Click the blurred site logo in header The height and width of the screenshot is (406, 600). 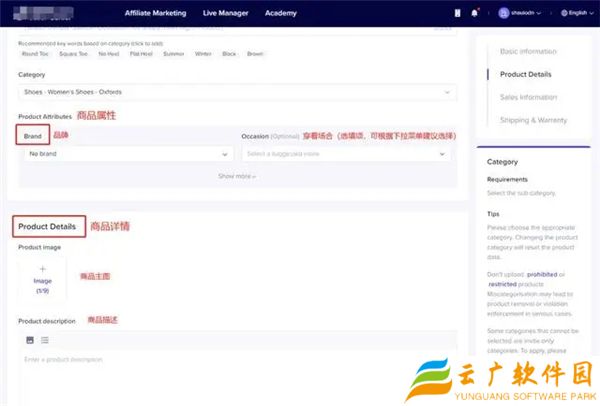43,13
